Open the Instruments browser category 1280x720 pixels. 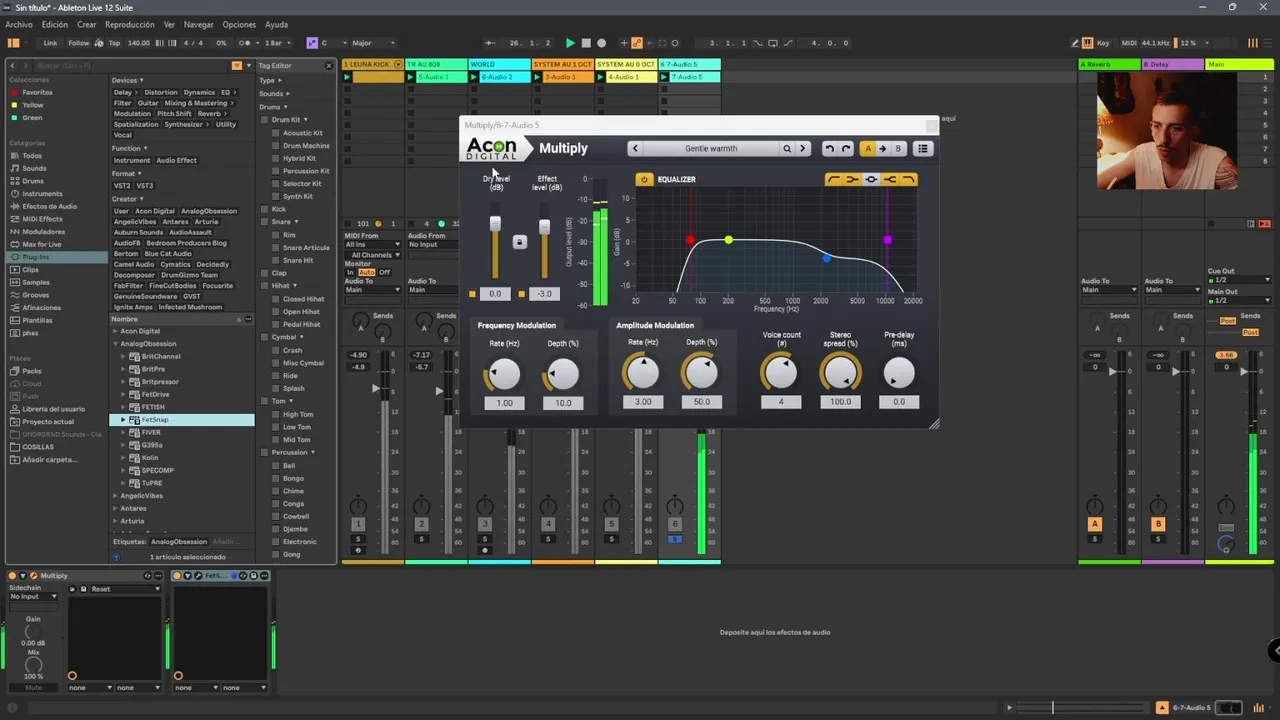(42, 194)
